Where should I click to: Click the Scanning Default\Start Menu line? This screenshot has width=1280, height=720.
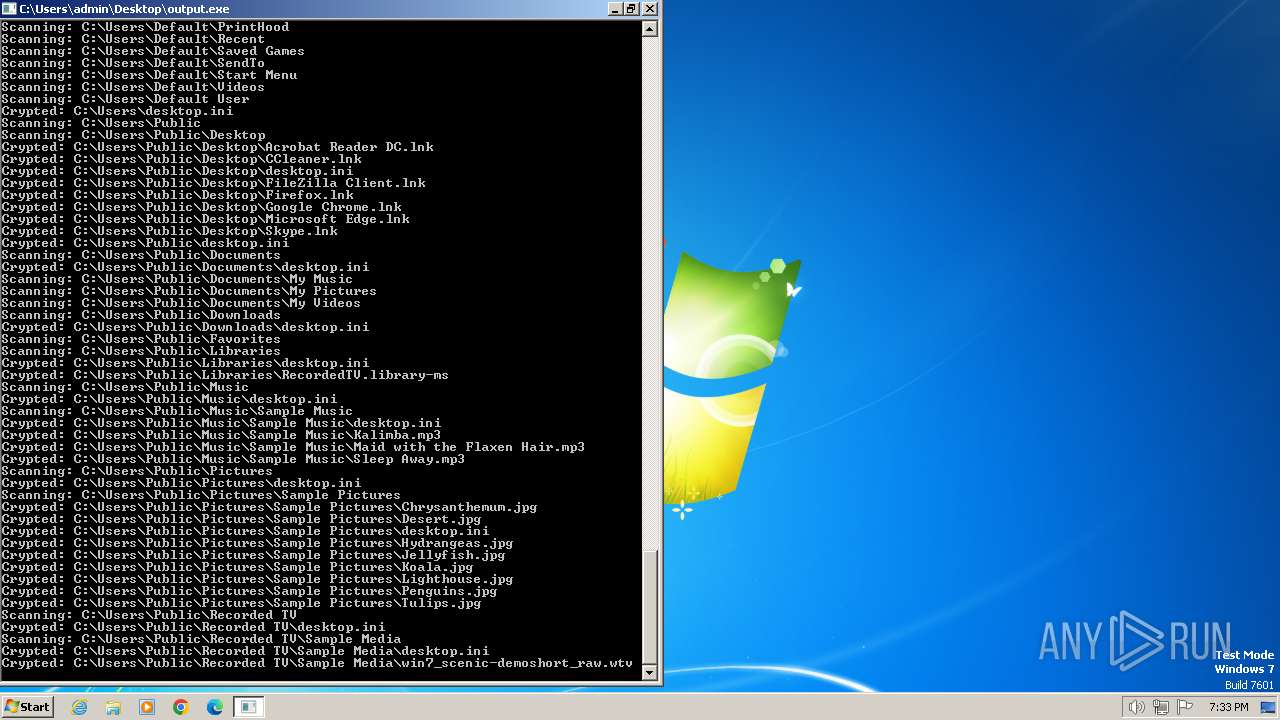(149, 75)
